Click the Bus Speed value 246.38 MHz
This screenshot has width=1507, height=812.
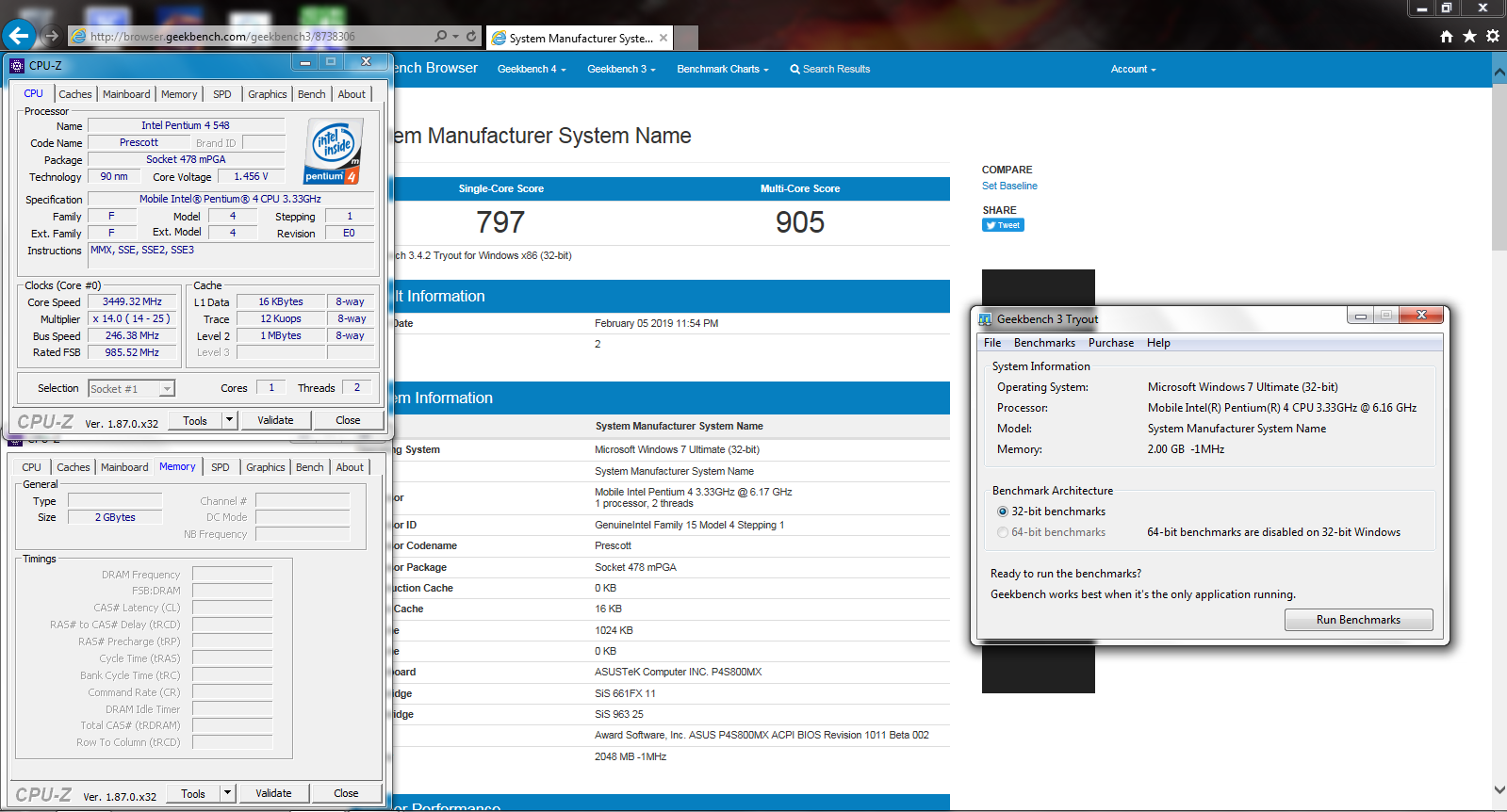coord(132,335)
